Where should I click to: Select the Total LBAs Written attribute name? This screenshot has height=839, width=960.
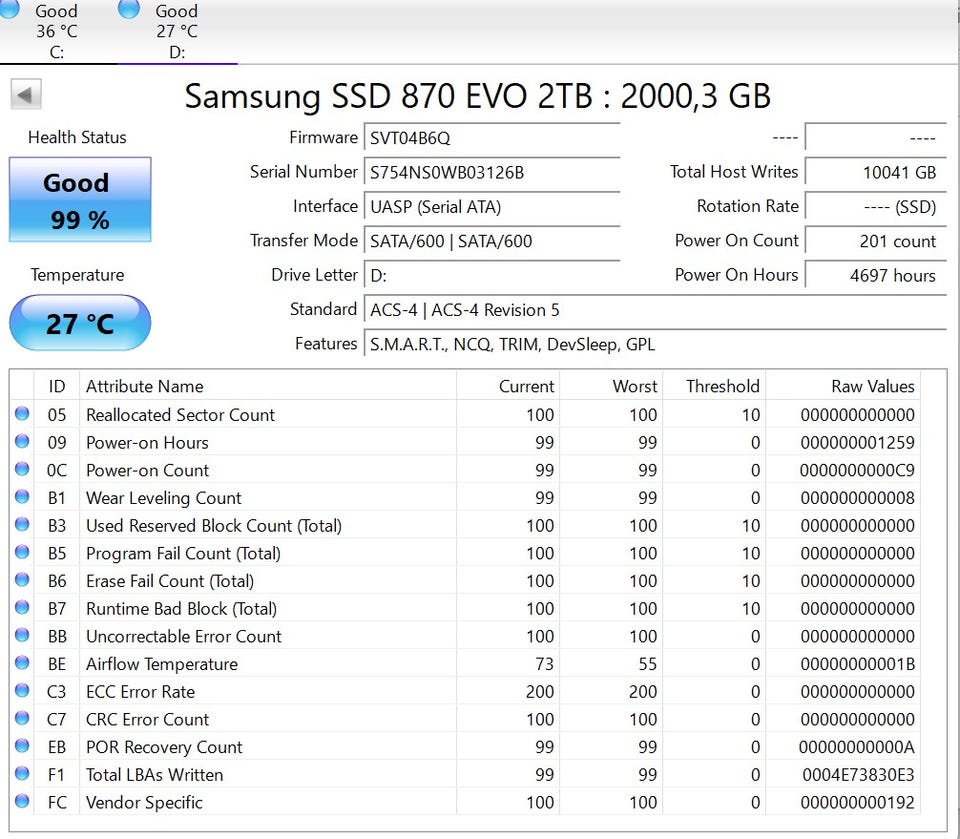154,775
